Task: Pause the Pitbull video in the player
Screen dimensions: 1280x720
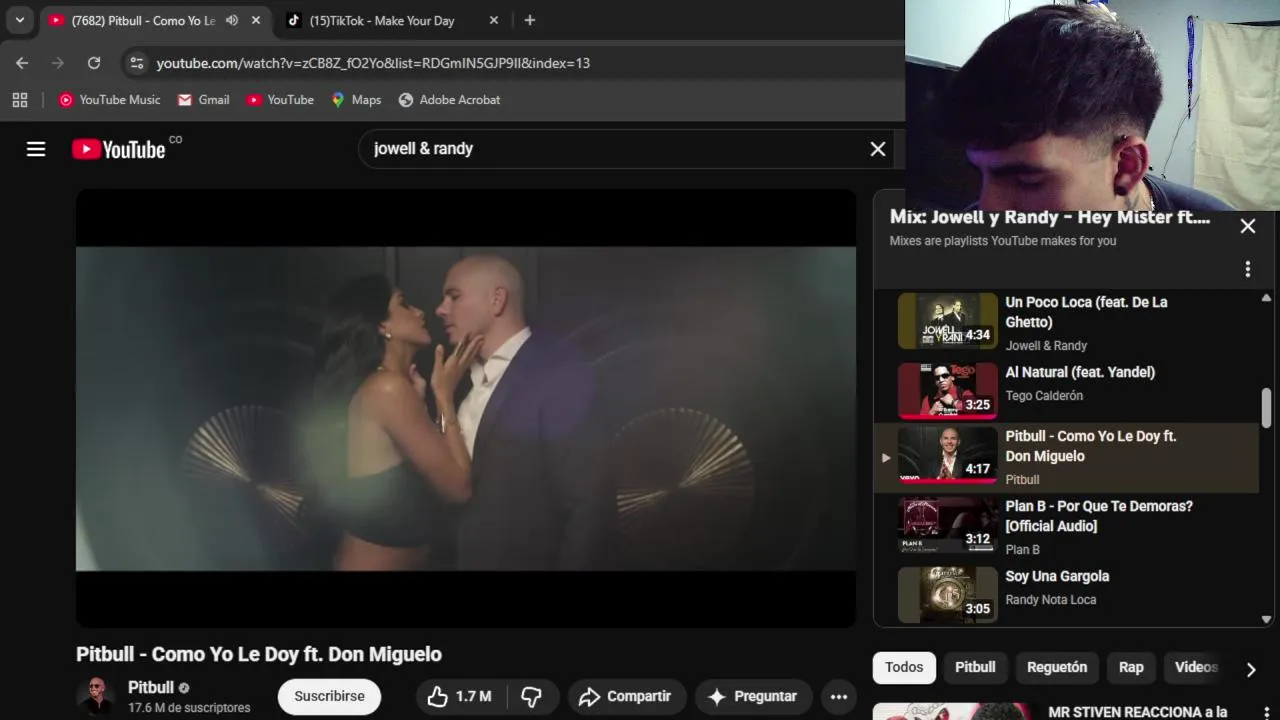Action: 466,408
